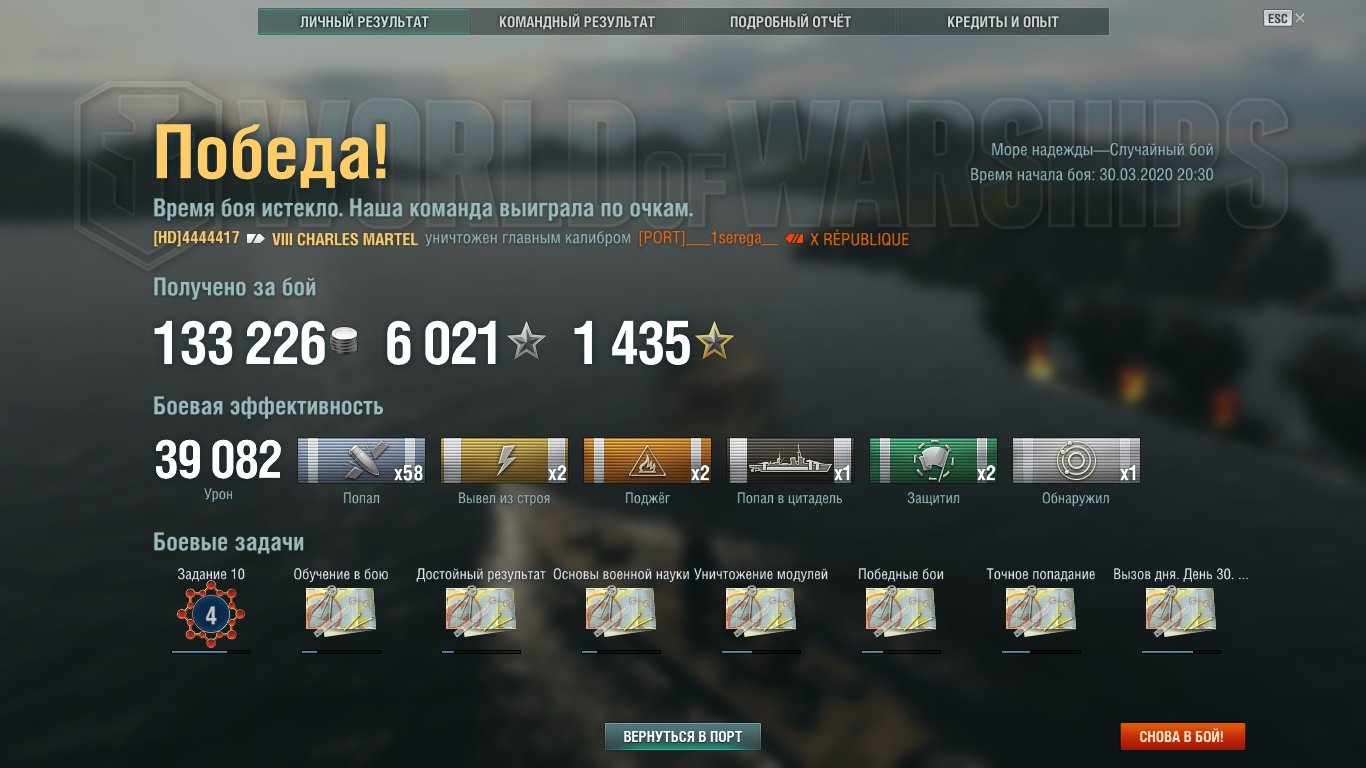The width and height of the screenshot is (1366, 768).
Task: Click the Попал в цитадель ribbon
Action: [x=790, y=461]
